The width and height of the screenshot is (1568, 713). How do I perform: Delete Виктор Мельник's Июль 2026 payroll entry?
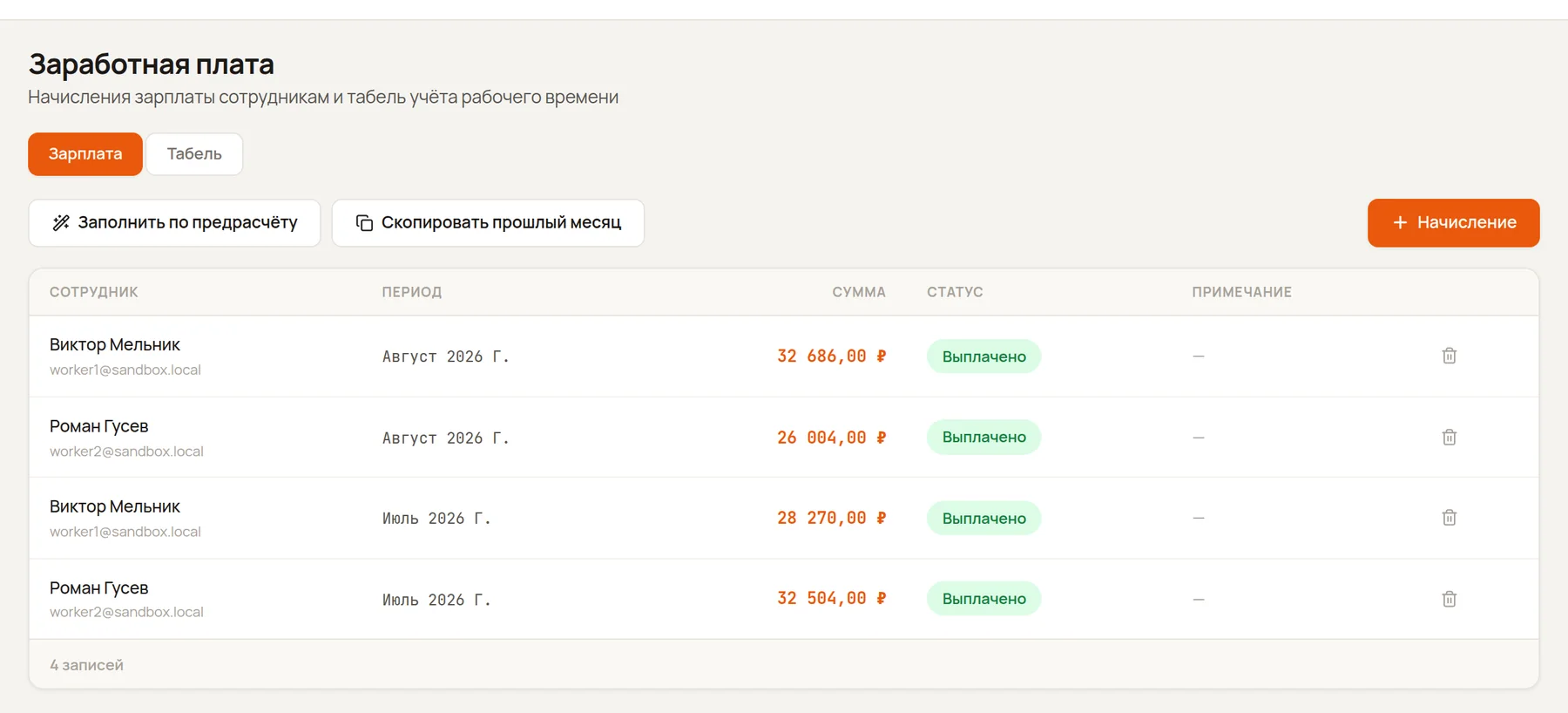point(1449,518)
